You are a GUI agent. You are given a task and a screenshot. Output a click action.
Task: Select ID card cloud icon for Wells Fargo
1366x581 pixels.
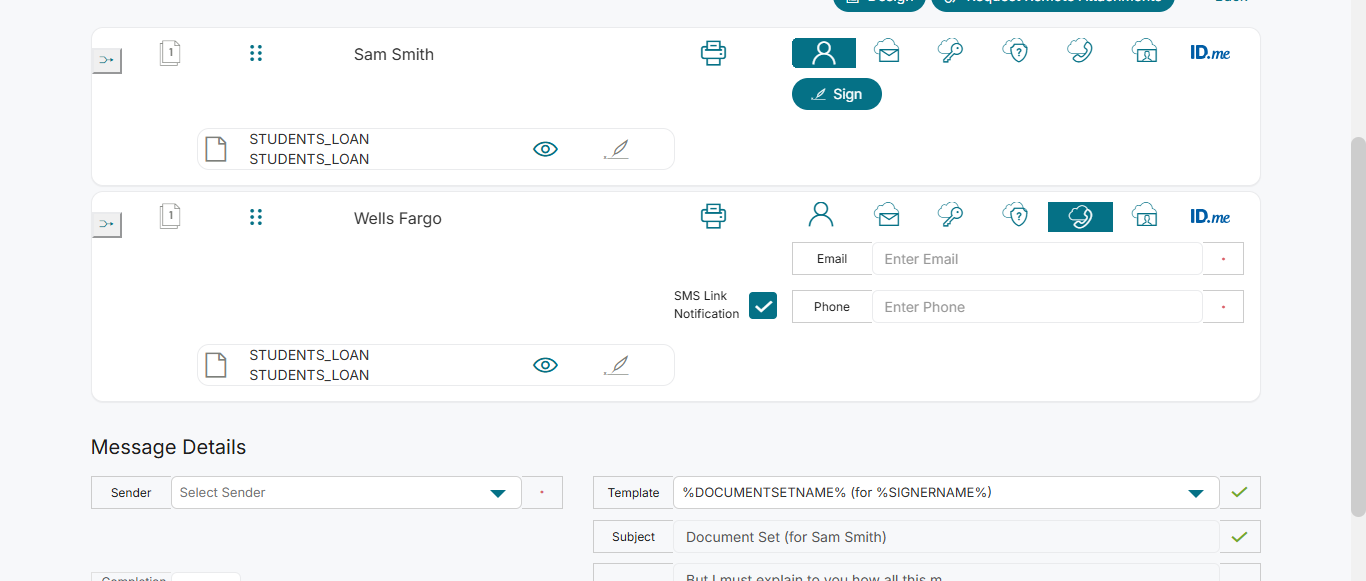(1145, 215)
